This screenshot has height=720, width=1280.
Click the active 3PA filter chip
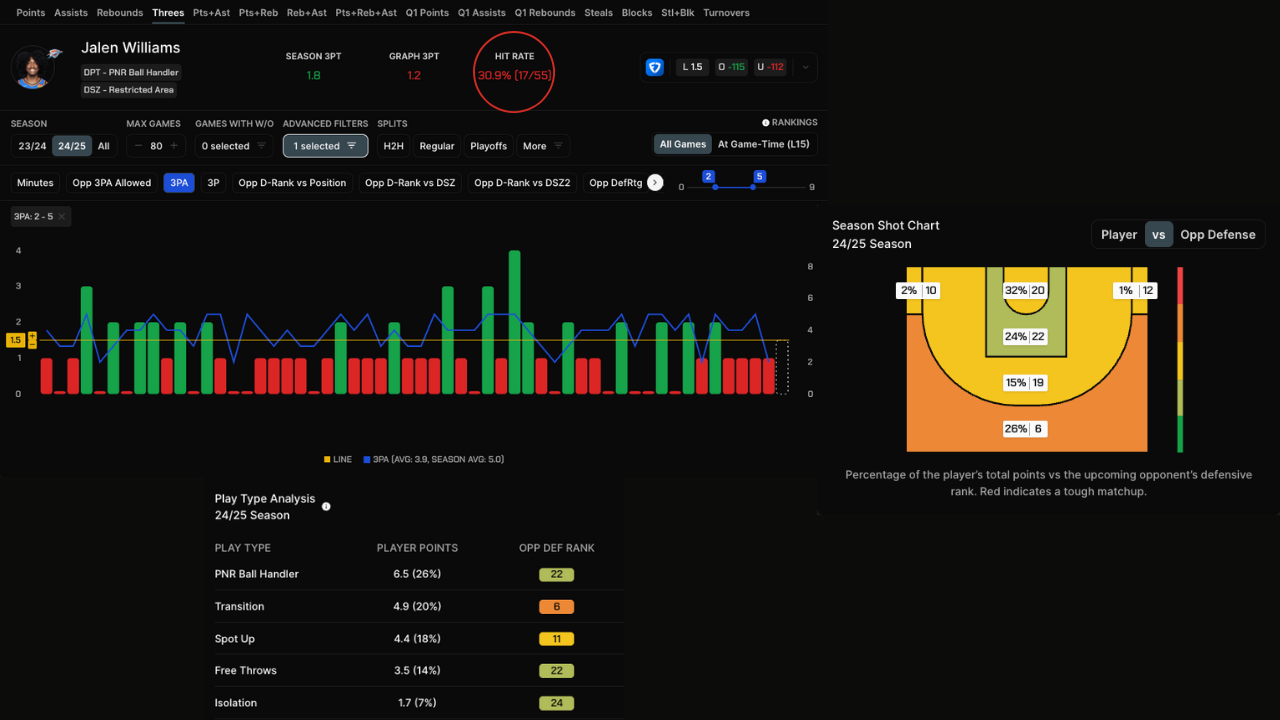(179, 183)
